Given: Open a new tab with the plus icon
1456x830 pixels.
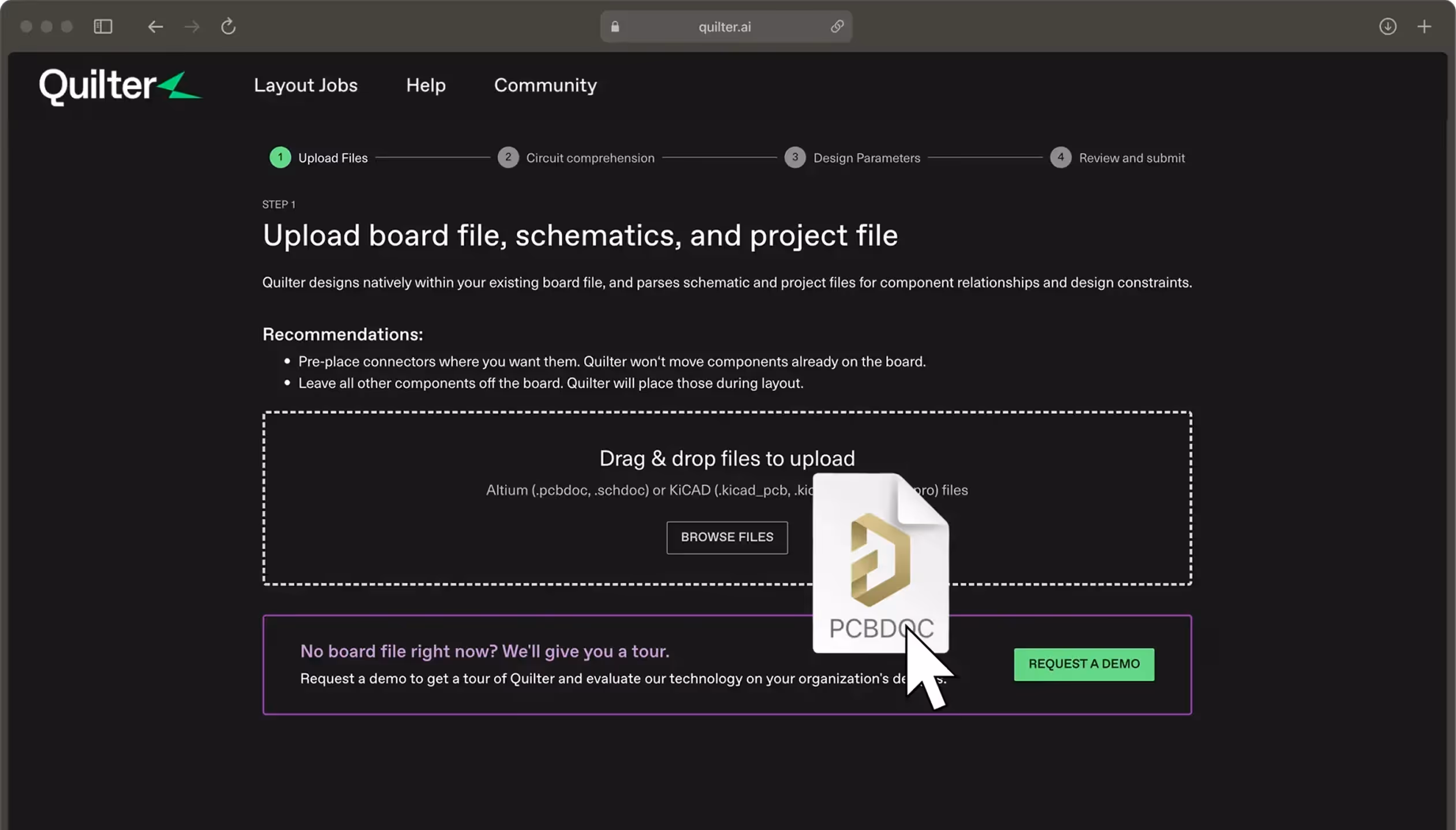Looking at the screenshot, I should [x=1424, y=27].
